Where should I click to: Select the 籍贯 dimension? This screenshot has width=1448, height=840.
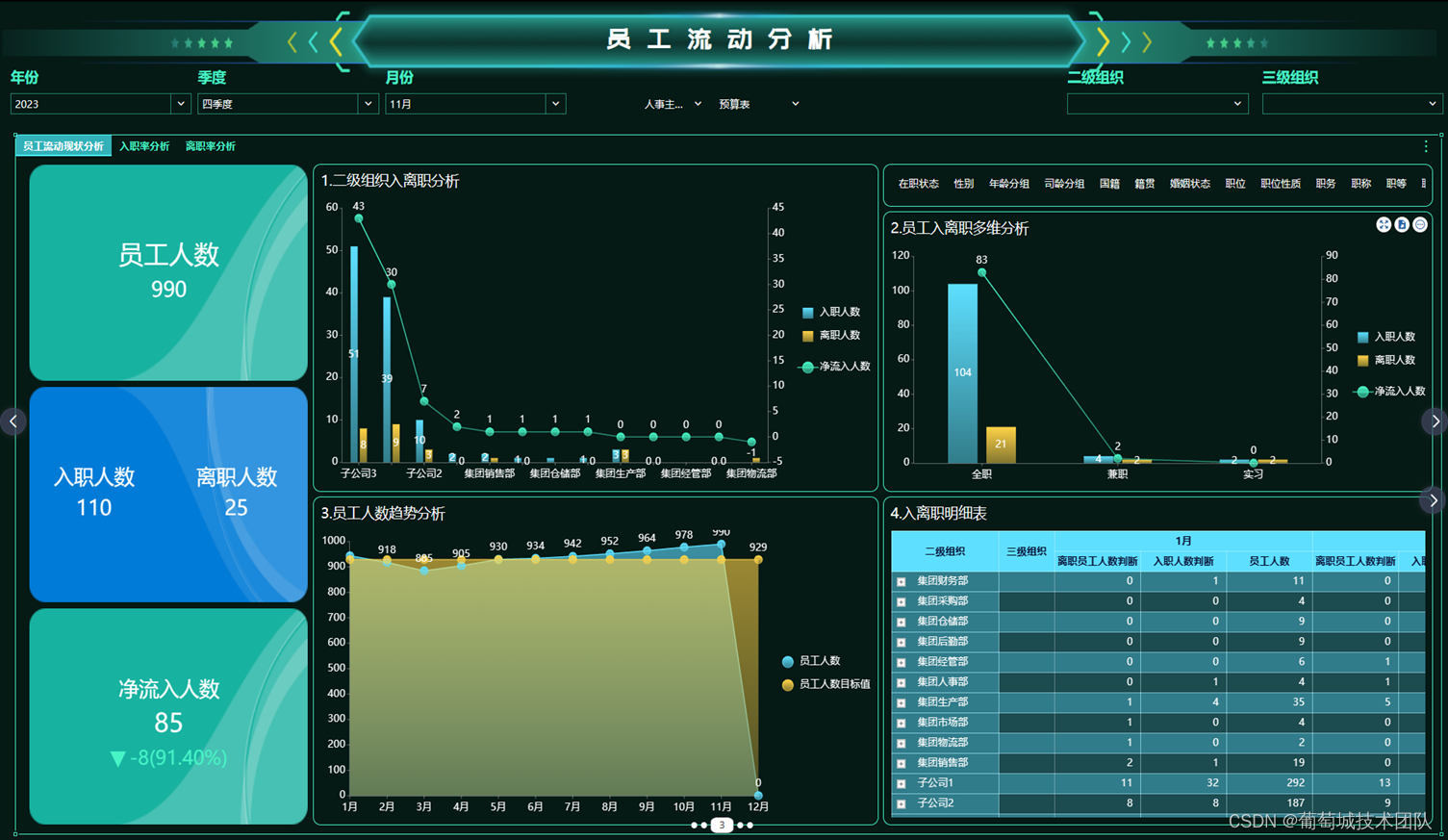pos(1145,184)
